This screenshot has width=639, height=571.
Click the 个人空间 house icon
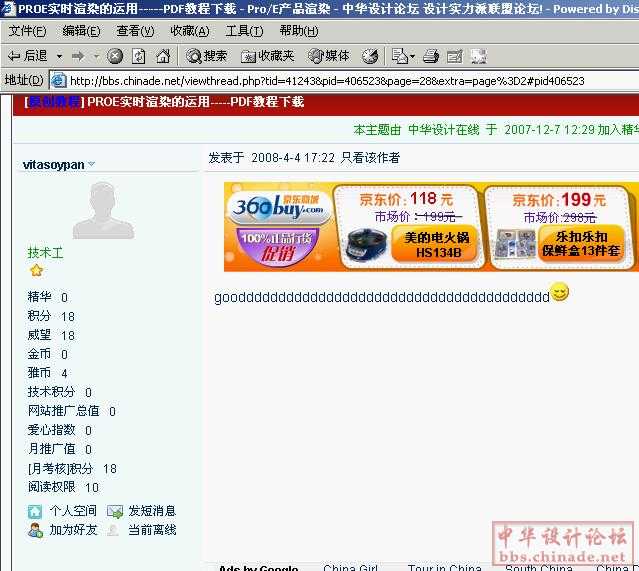[x=35, y=511]
